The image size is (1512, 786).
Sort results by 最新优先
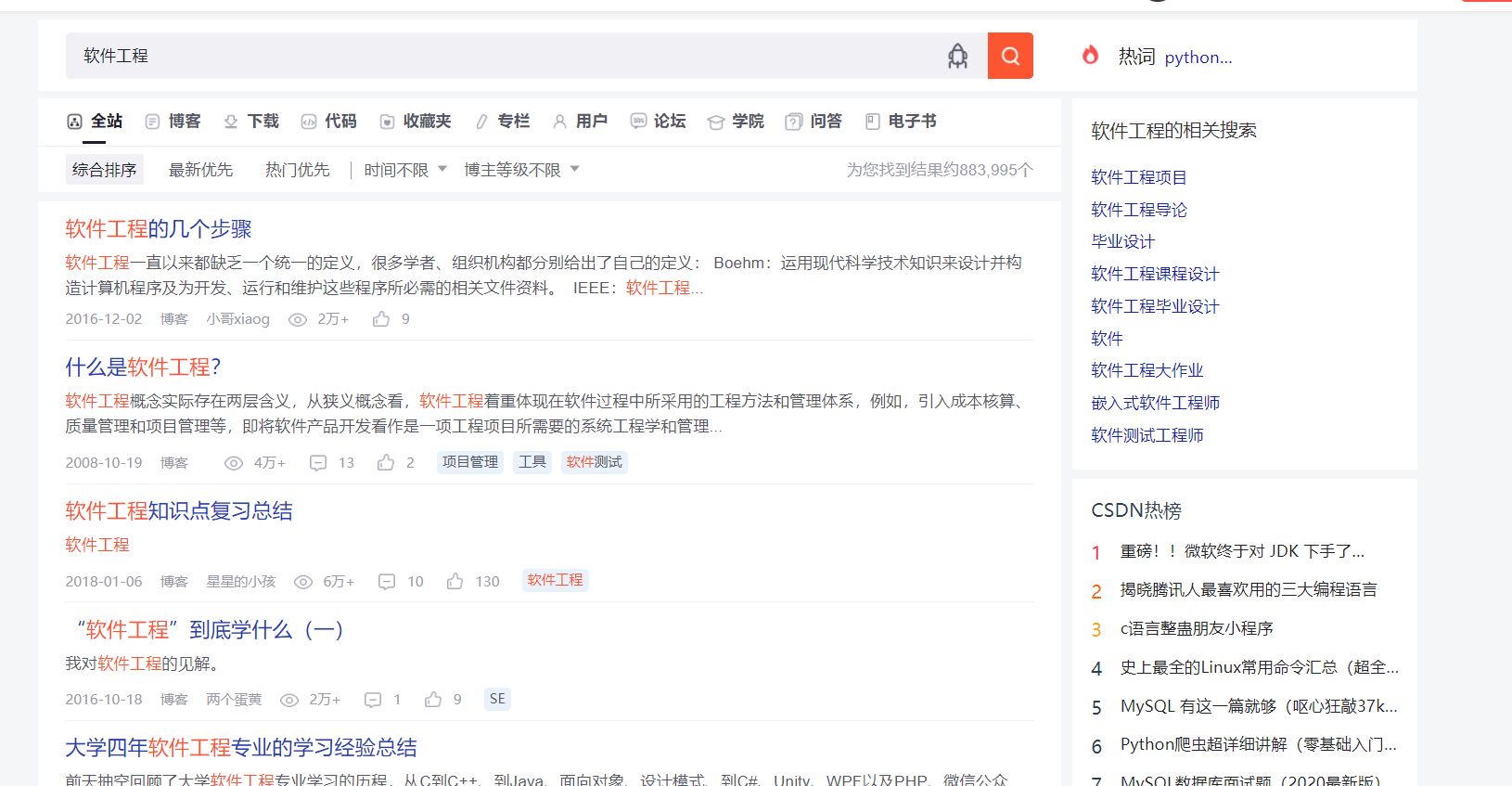tap(200, 170)
